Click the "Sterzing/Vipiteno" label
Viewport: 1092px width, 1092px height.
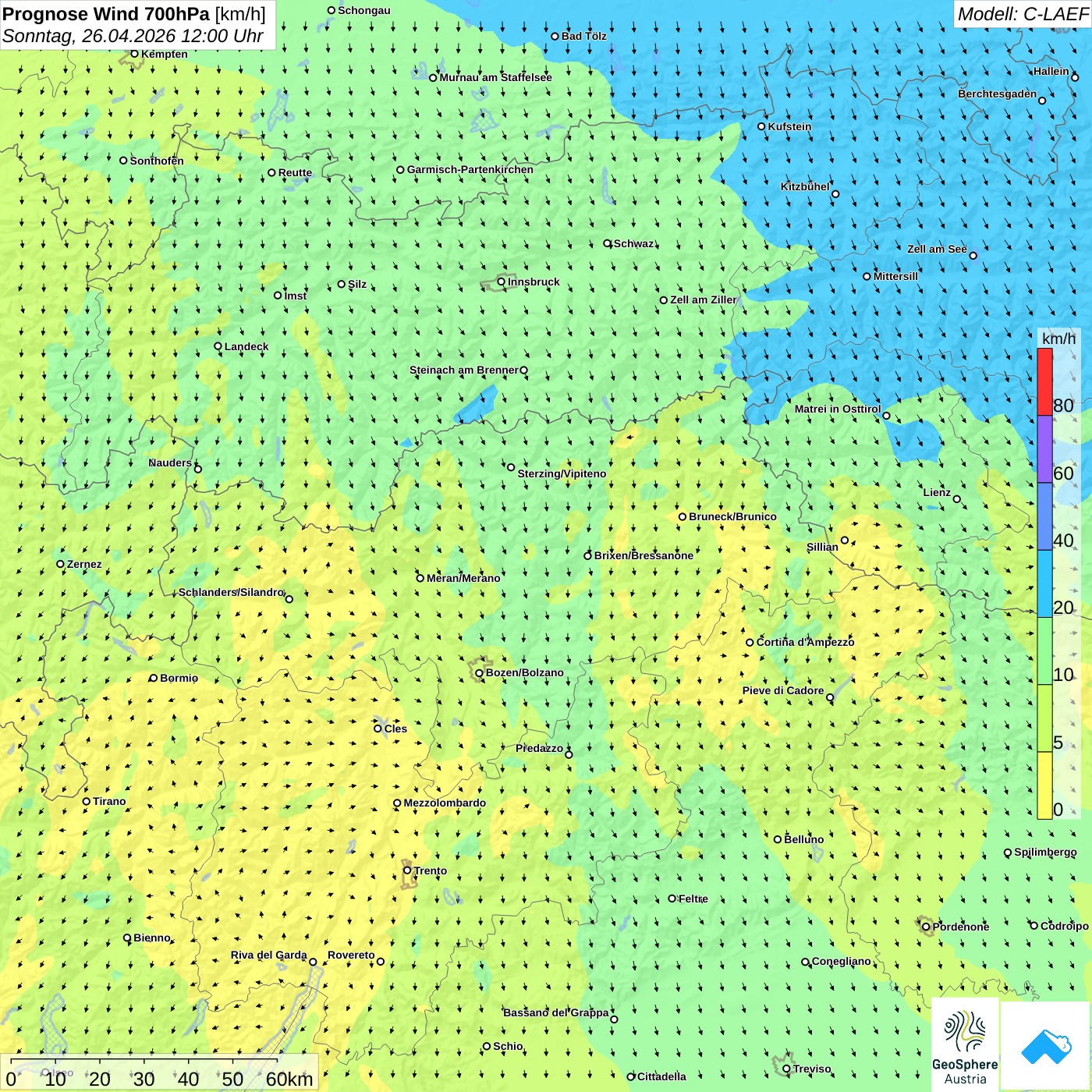(562, 473)
